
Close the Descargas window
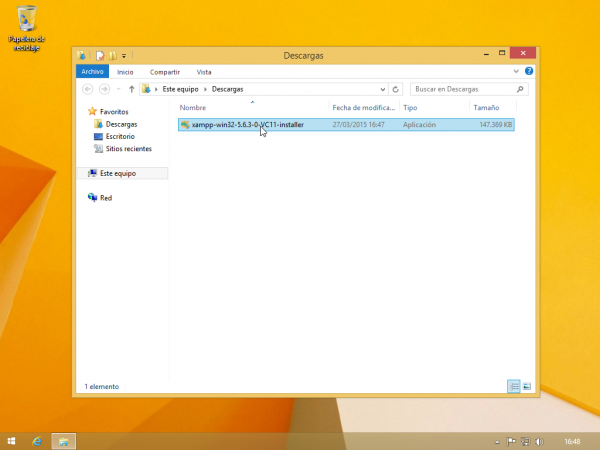(x=523, y=53)
